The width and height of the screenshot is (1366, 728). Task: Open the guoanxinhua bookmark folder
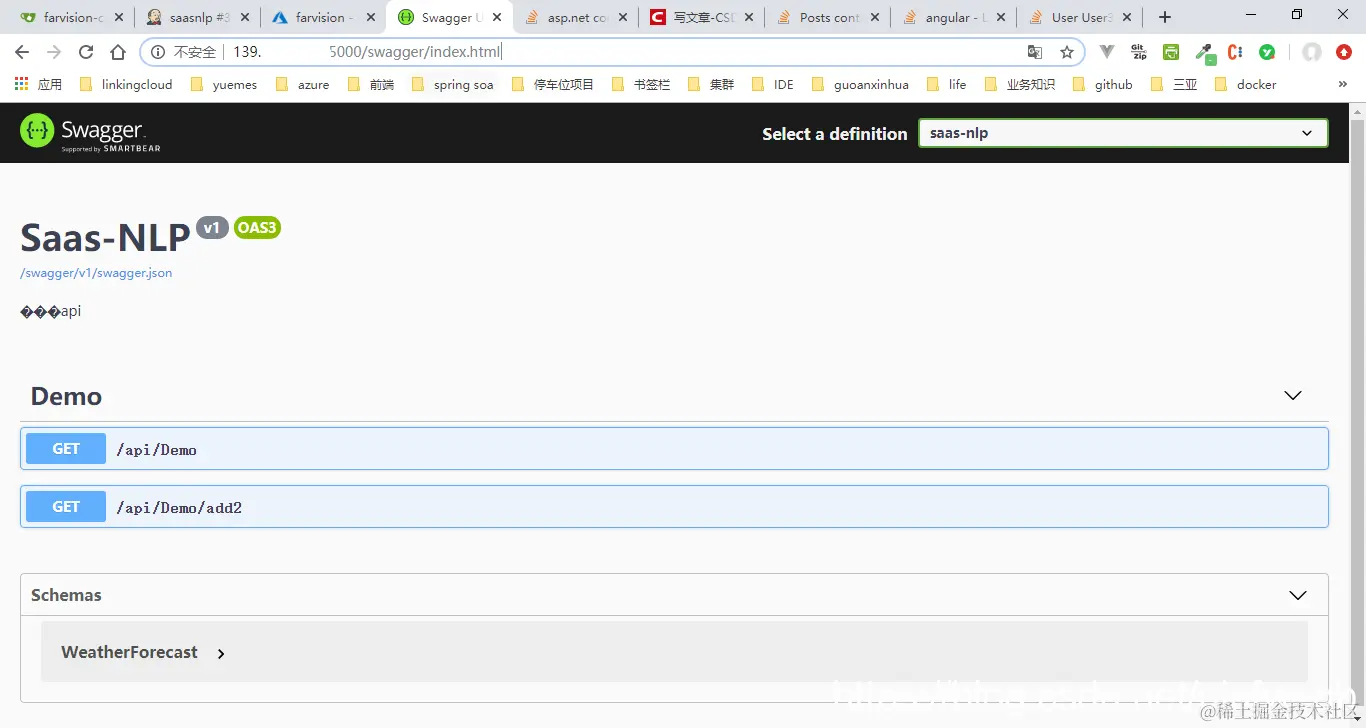(x=860, y=84)
